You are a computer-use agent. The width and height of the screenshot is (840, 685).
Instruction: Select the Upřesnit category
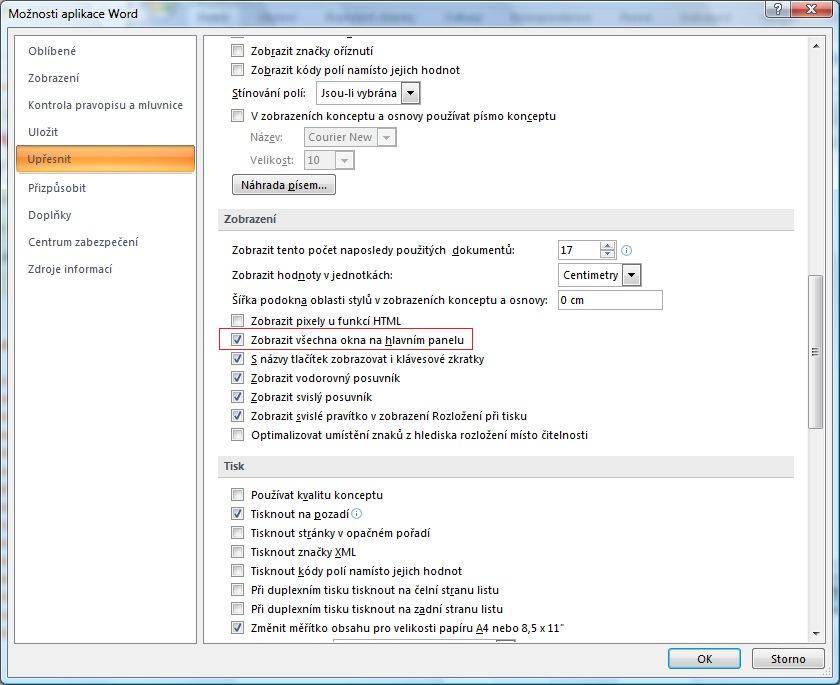[x=106, y=159]
